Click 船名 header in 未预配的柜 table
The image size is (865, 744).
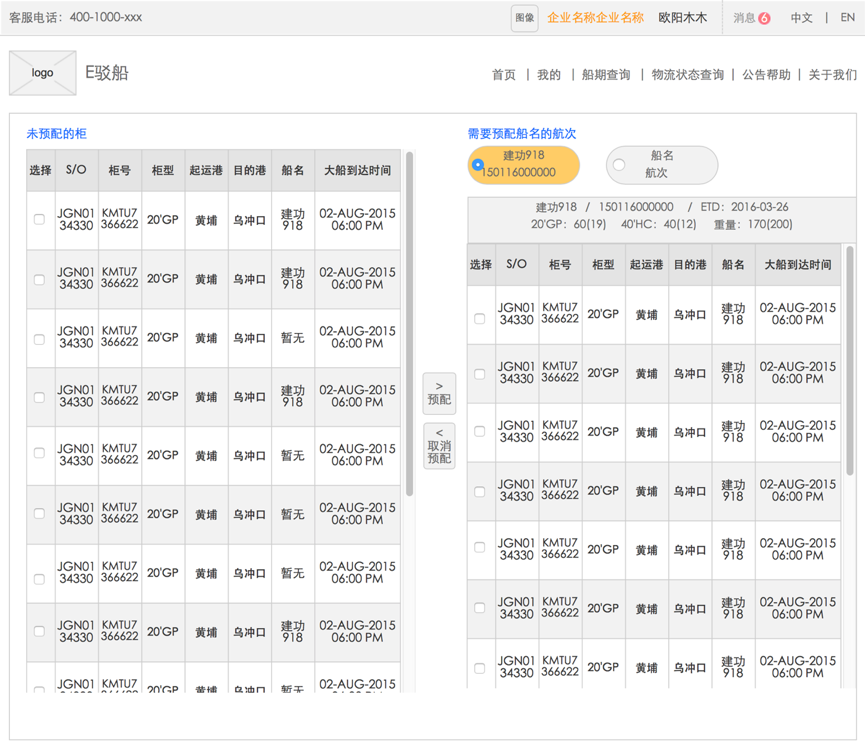293,170
